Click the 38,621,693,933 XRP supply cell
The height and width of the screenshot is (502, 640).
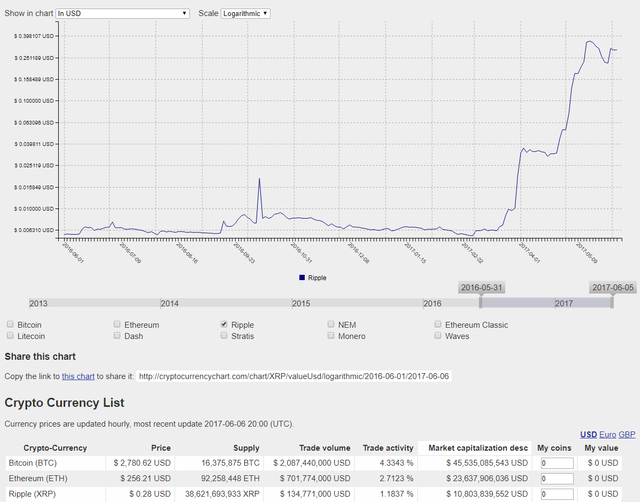[222, 494]
